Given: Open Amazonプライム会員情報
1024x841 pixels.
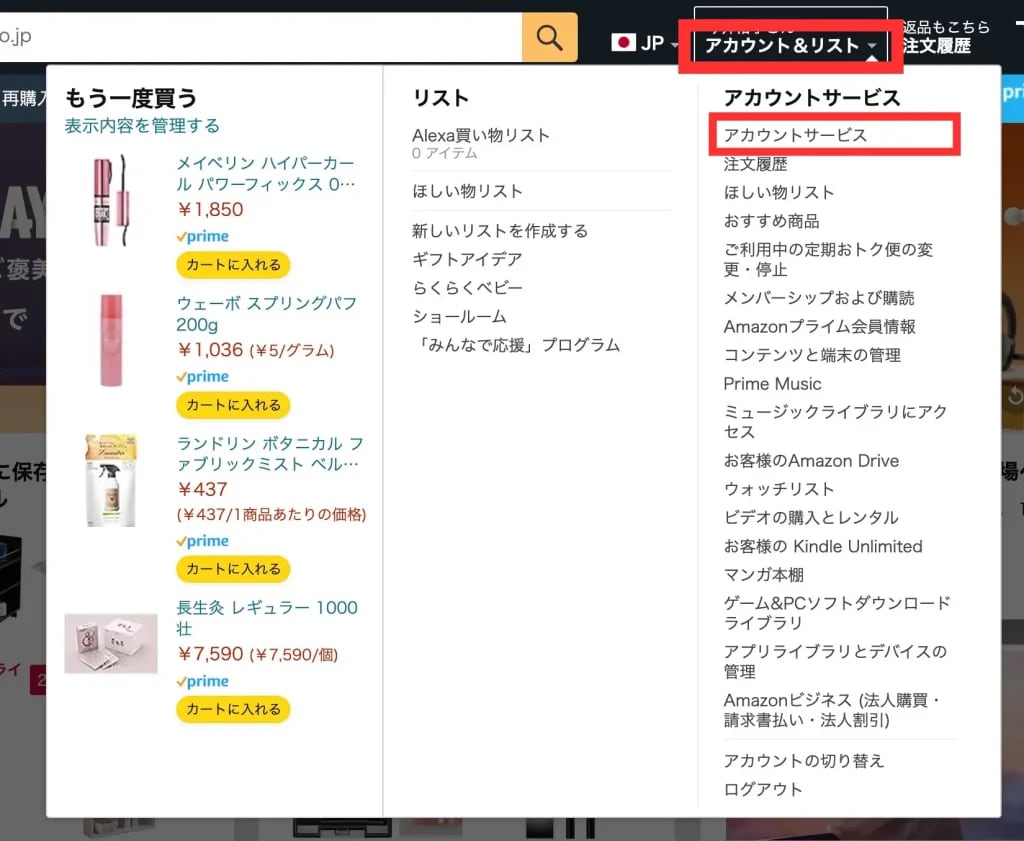Looking at the screenshot, I should [820, 325].
